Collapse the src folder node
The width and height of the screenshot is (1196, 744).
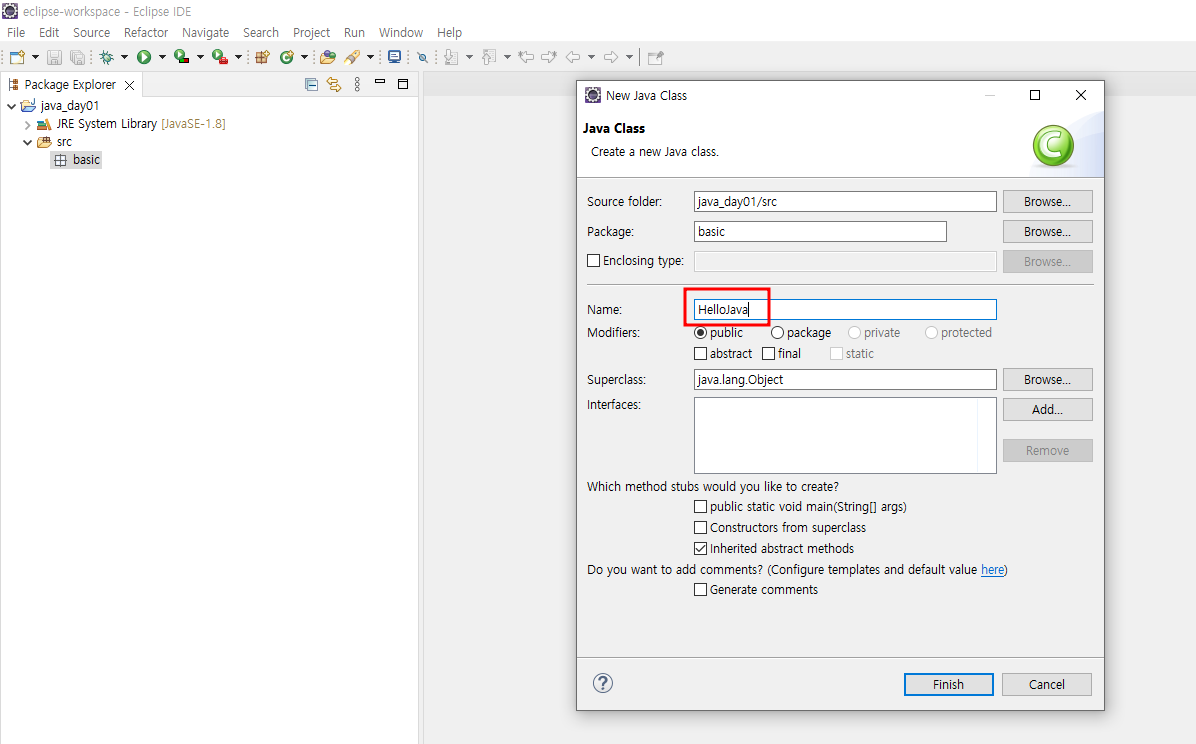tap(27, 143)
